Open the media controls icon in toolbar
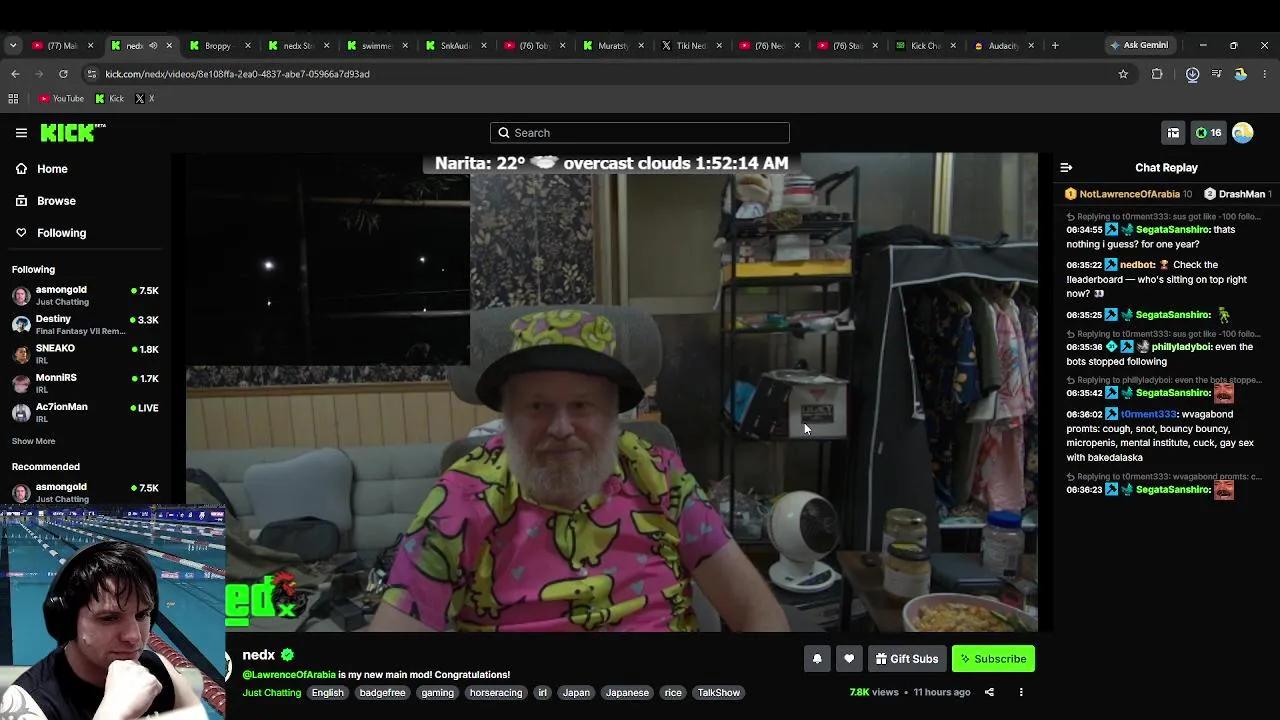The image size is (1280, 720). click(x=1217, y=74)
